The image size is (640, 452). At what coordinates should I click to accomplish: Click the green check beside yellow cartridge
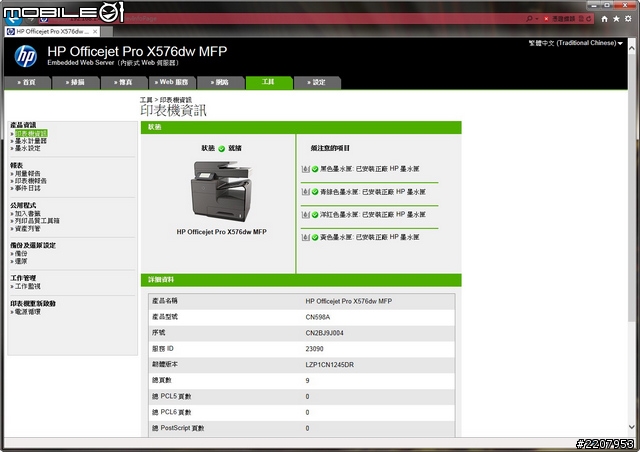coord(315,237)
